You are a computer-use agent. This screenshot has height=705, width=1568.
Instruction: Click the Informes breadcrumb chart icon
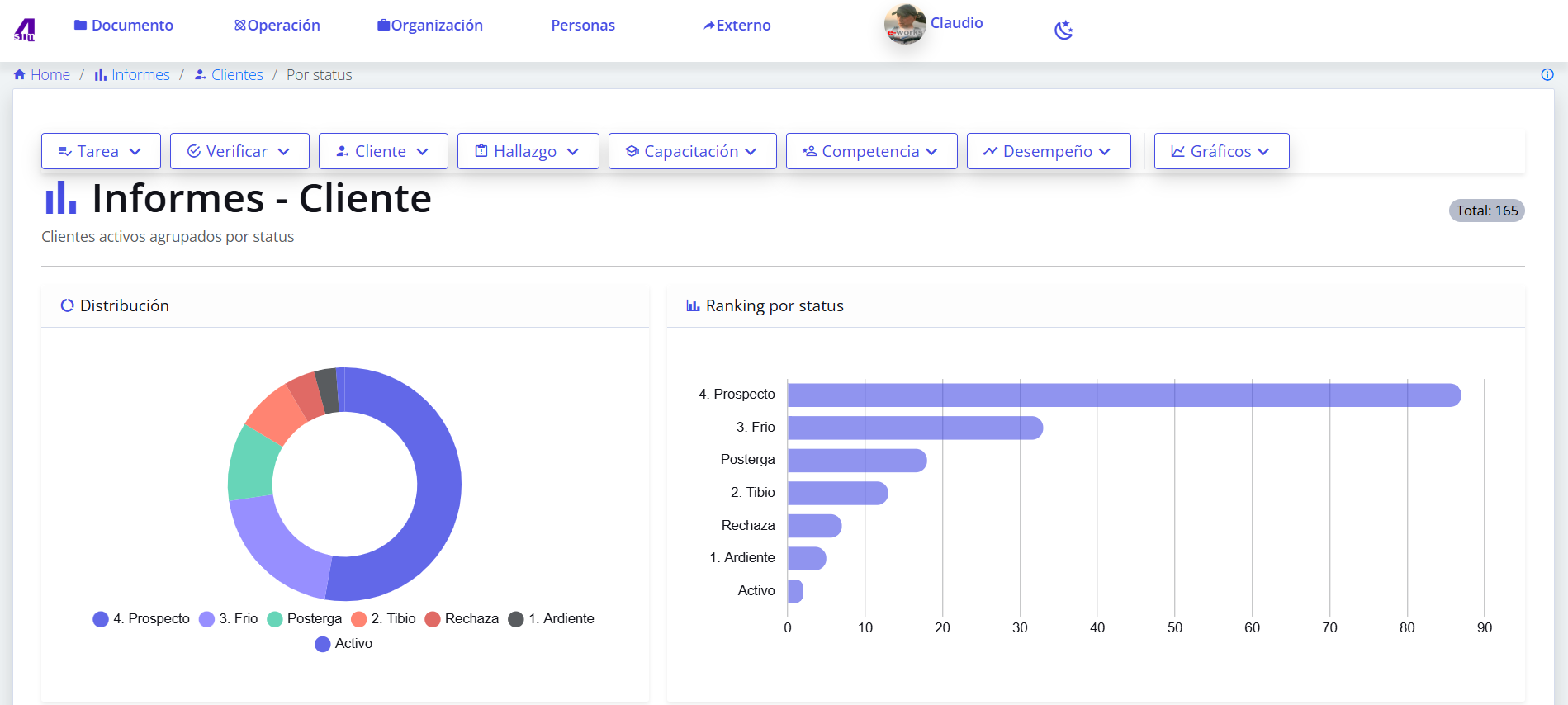[x=101, y=74]
